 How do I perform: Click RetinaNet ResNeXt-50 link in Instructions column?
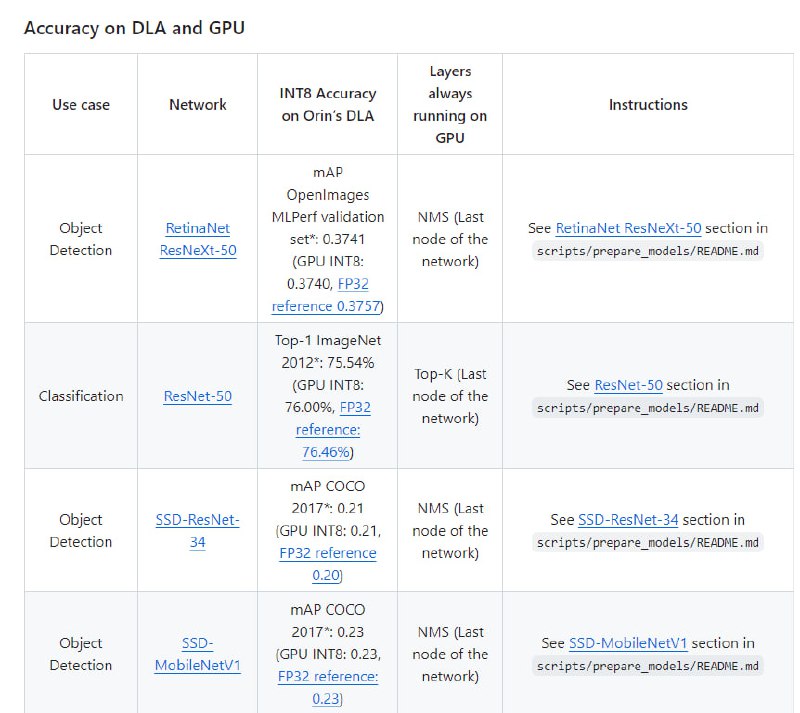click(627, 228)
